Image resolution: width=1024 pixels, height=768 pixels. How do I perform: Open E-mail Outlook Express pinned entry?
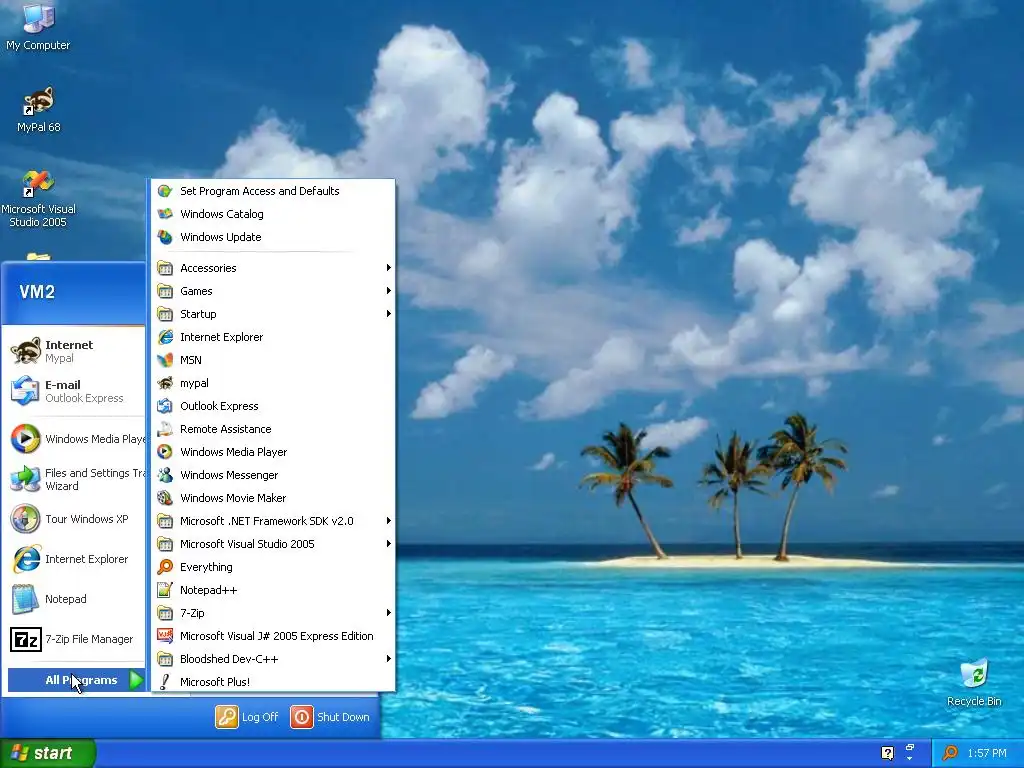click(x=74, y=391)
